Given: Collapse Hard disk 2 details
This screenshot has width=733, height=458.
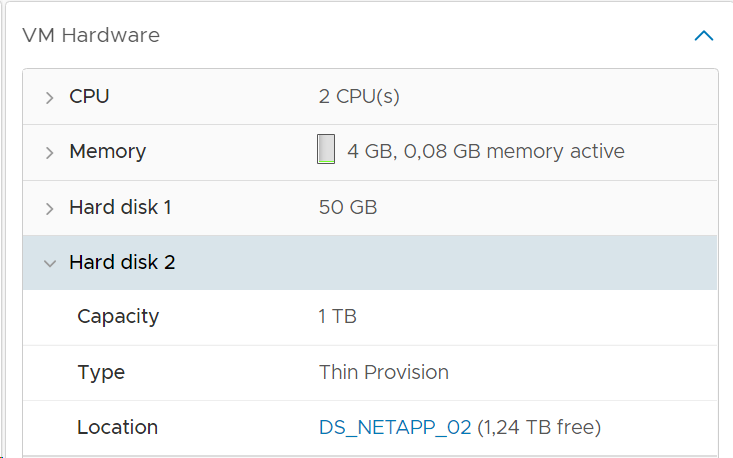Looking at the screenshot, I should tap(50, 264).
